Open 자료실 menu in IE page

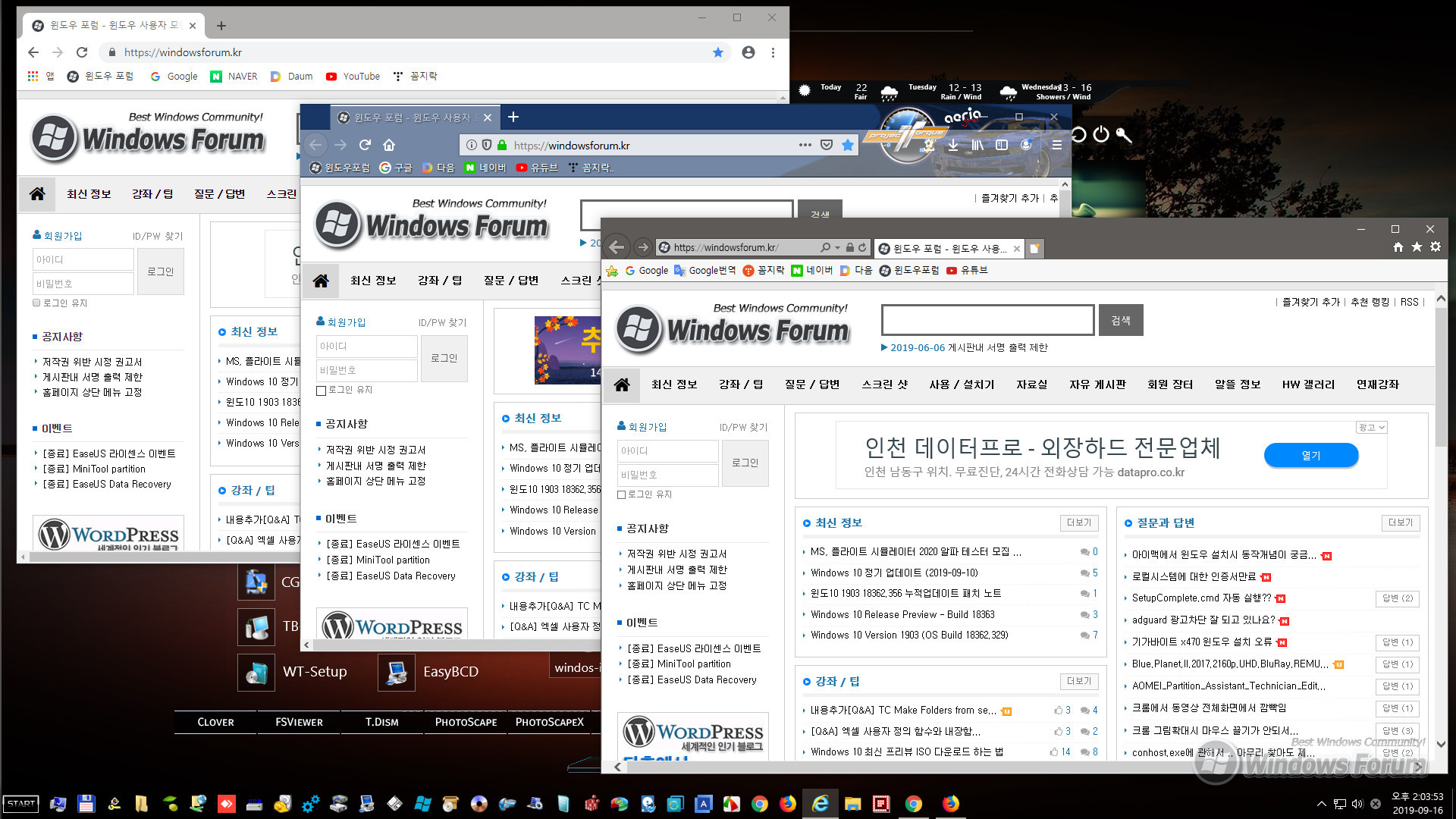[1031, 384]
